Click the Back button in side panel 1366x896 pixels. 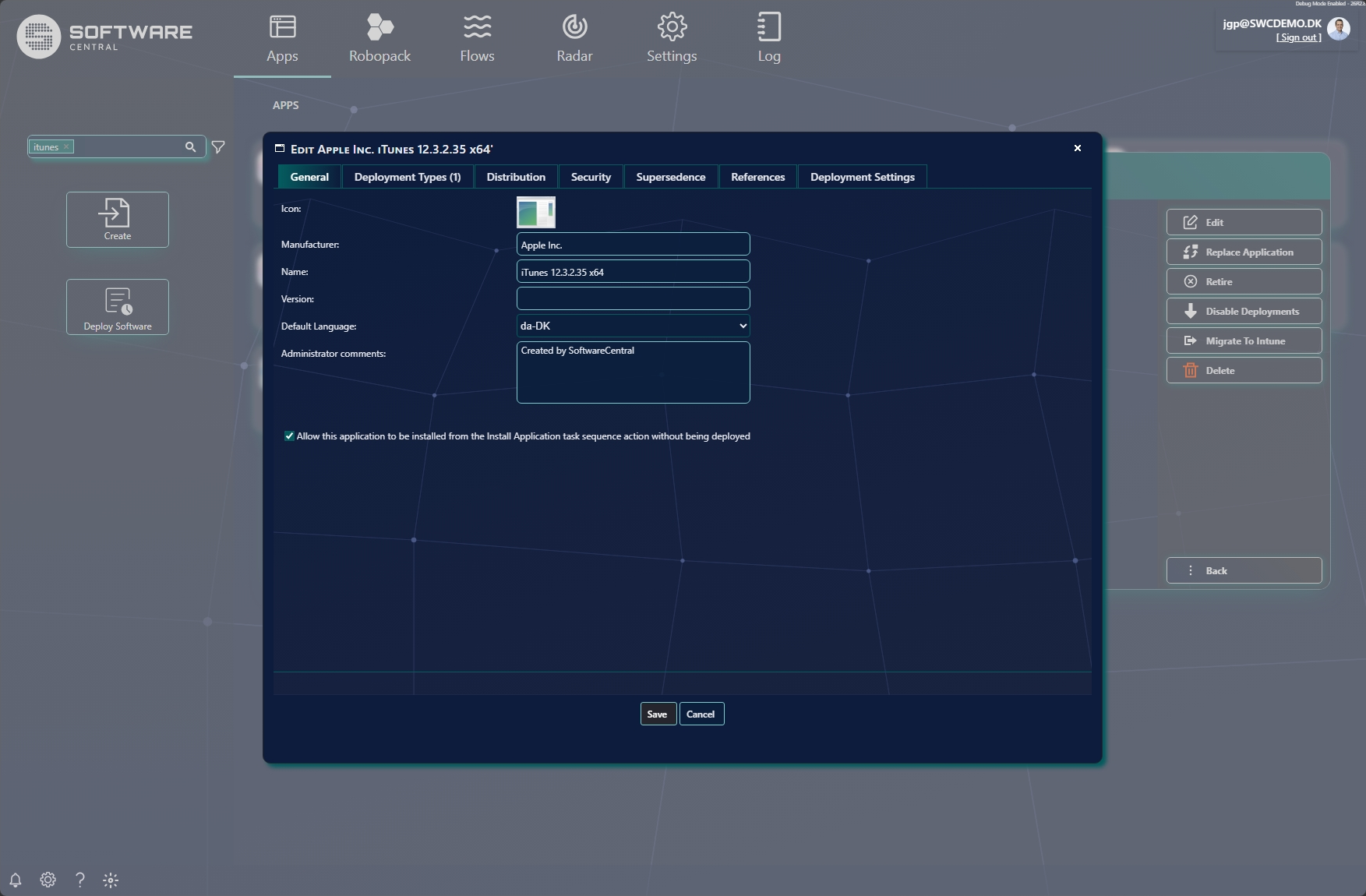1244,570
